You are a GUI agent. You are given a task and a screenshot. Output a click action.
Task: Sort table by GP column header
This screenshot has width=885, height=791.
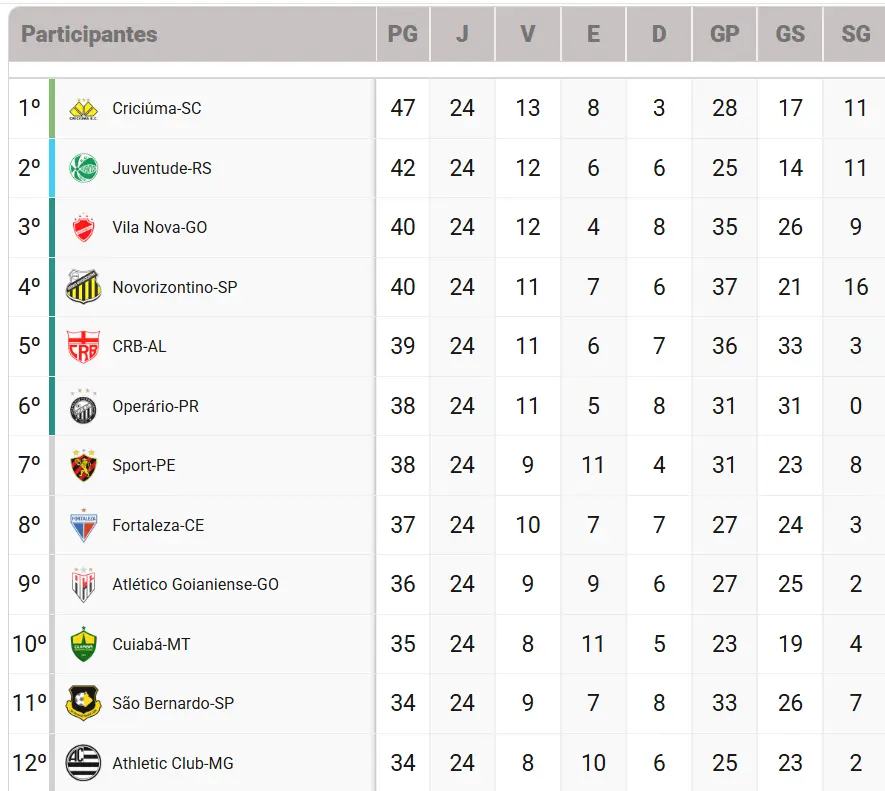coord(725,34)
